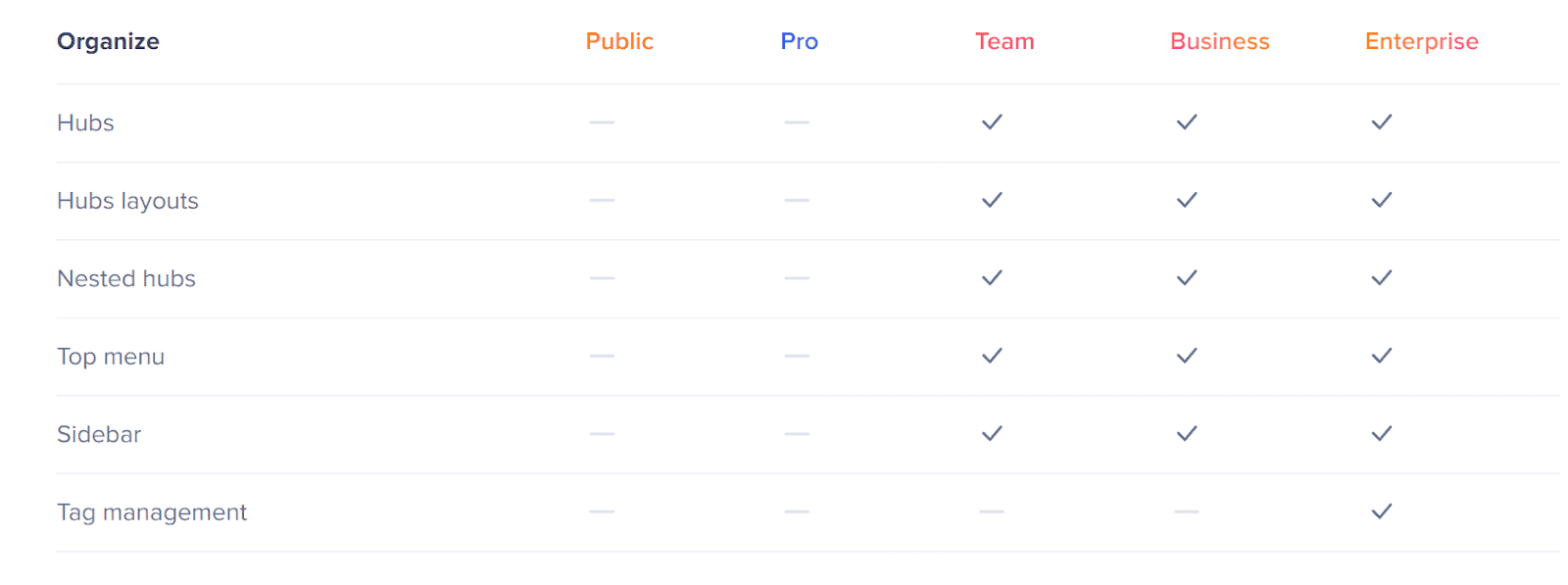Click the Hubs dash under Public
Screen dimensions: 1568x585
pos(602,122)
